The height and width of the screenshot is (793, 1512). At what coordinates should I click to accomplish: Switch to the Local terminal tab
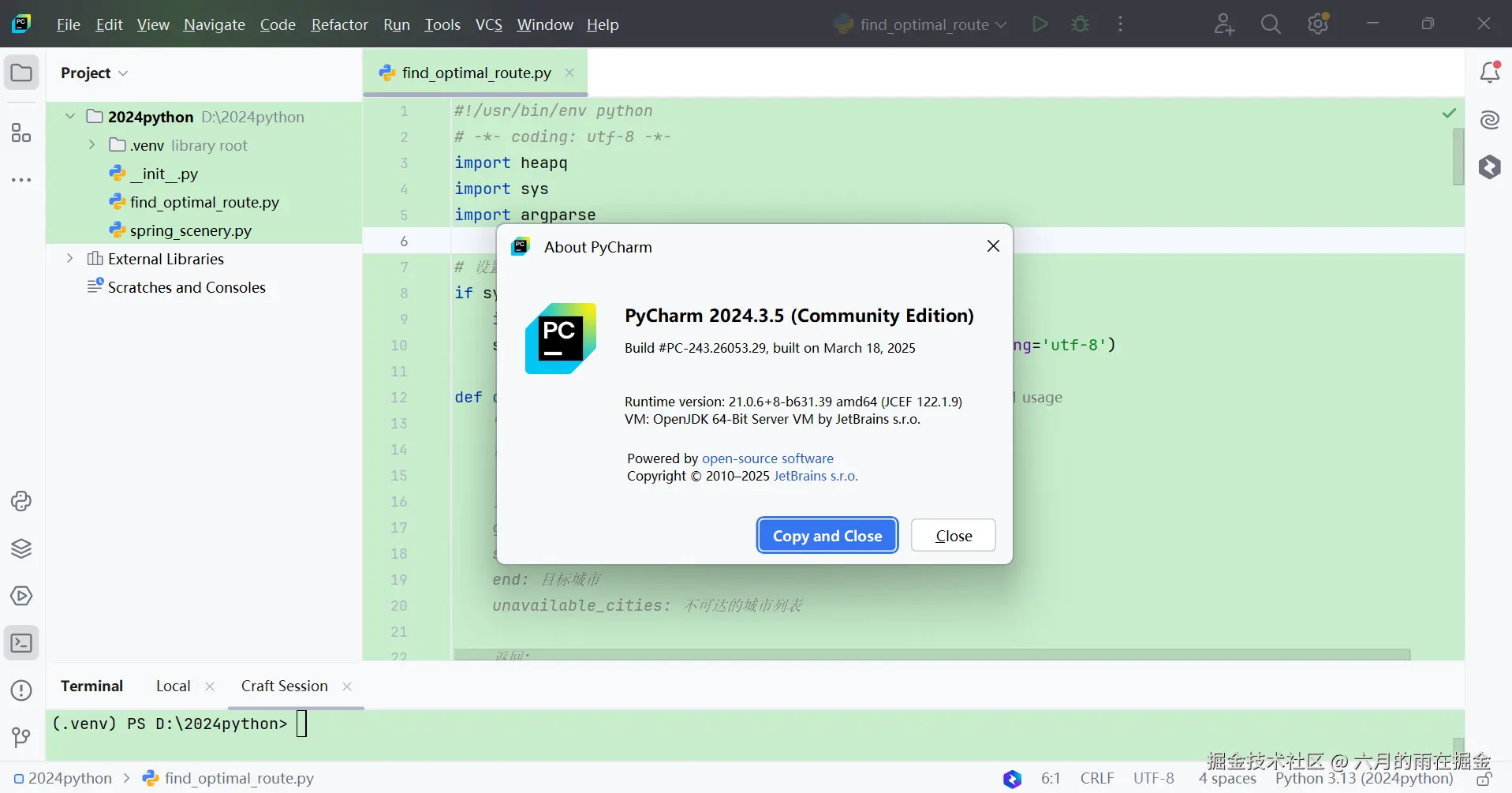pyautogui.click(x=173, y=686)
